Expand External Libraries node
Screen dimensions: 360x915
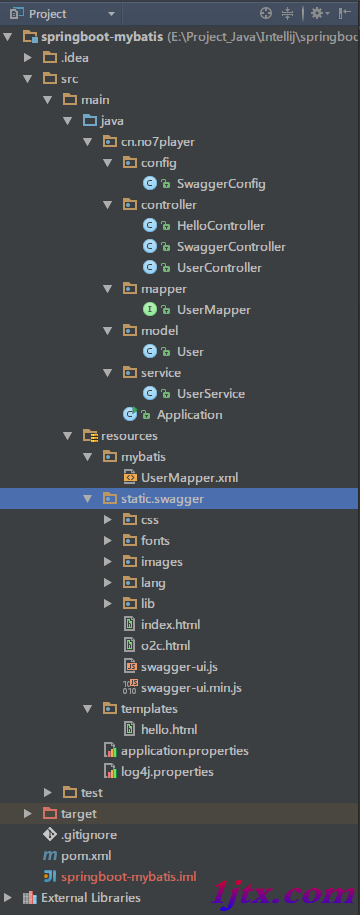pyautogui.click(x=7, y=897)
